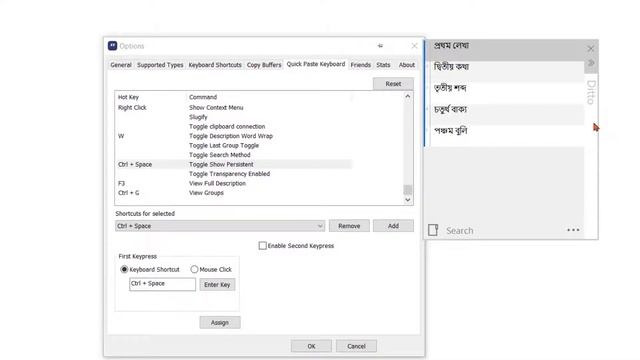The image size is (640, 360).
Task: Click the Ditto app icon in Options title bar
Action: click(x=112, y=46)
